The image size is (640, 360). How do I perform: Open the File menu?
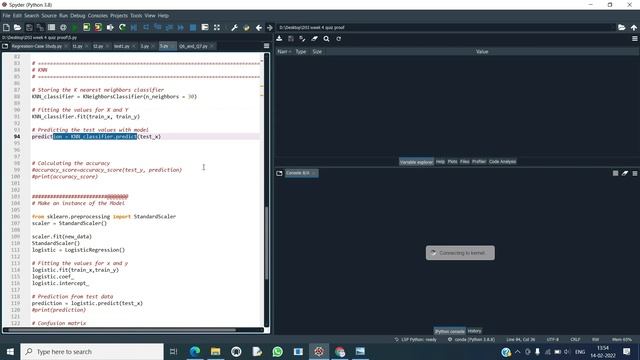[x=6, y=16]
